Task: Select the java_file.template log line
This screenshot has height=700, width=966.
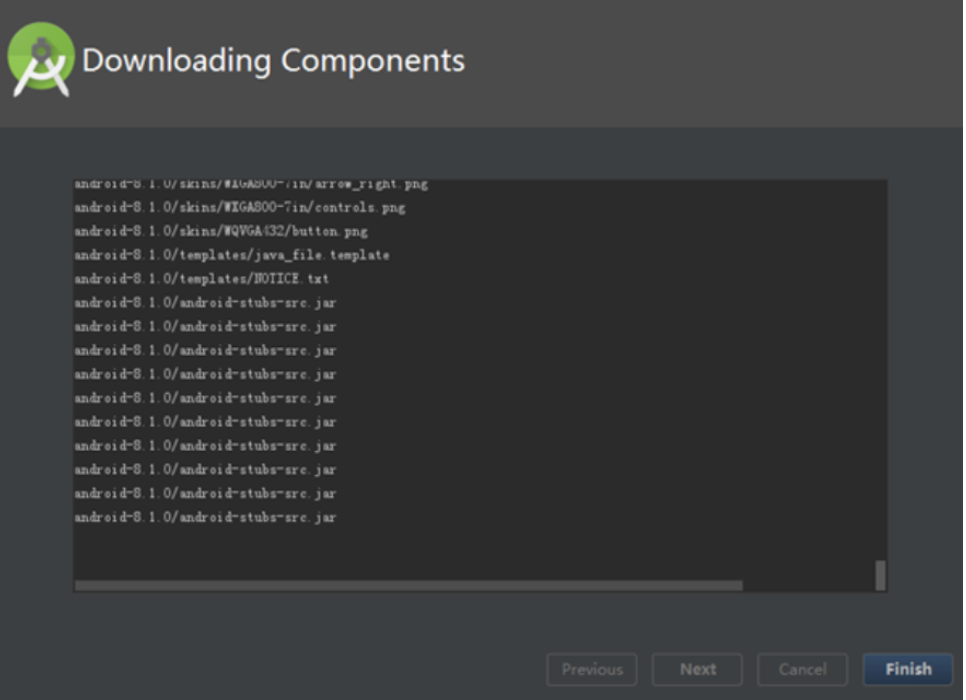Action: [x=230, y=256]
